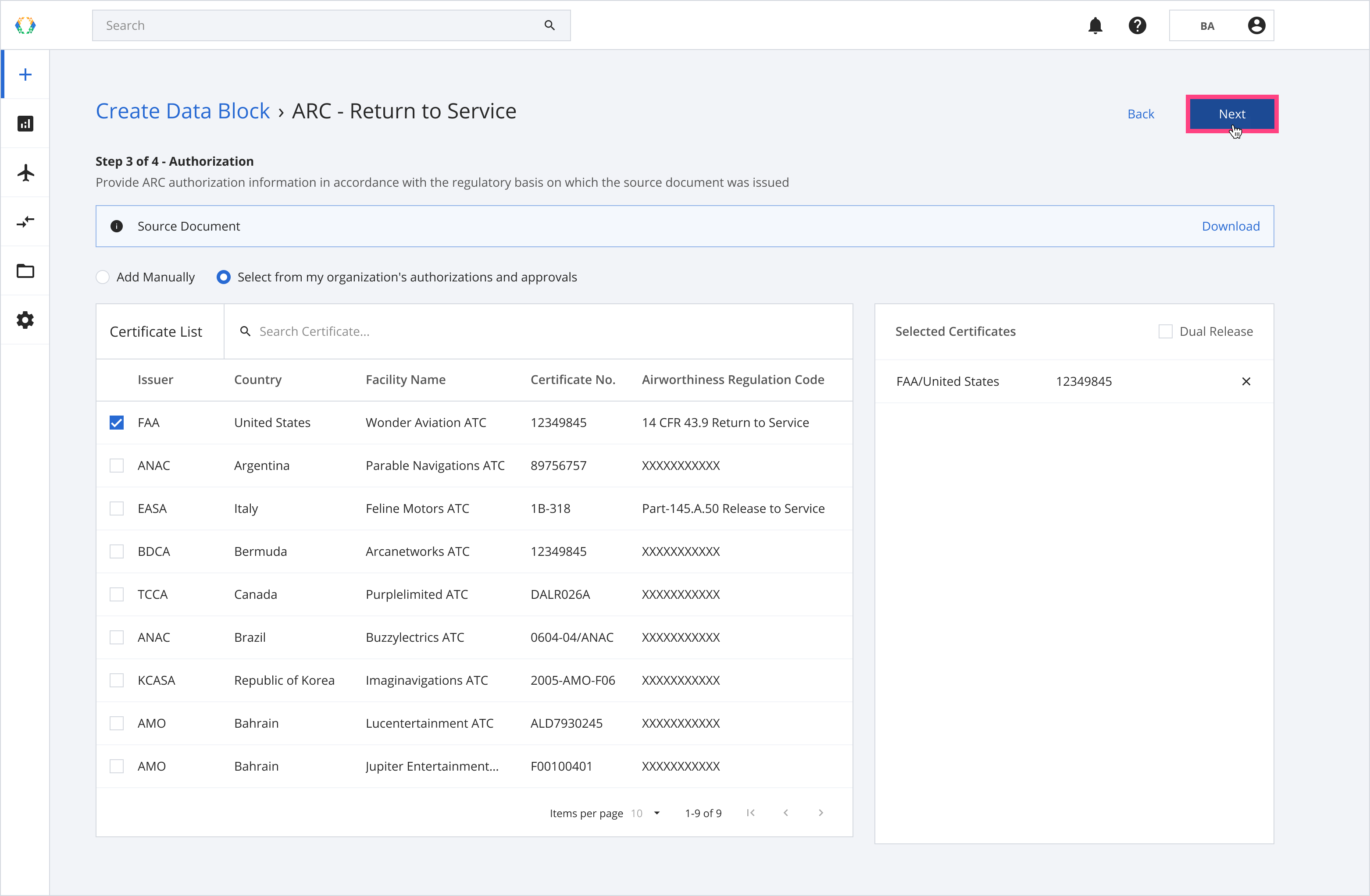
Task: Click the Next button
Action: (x=1231, y=113)
